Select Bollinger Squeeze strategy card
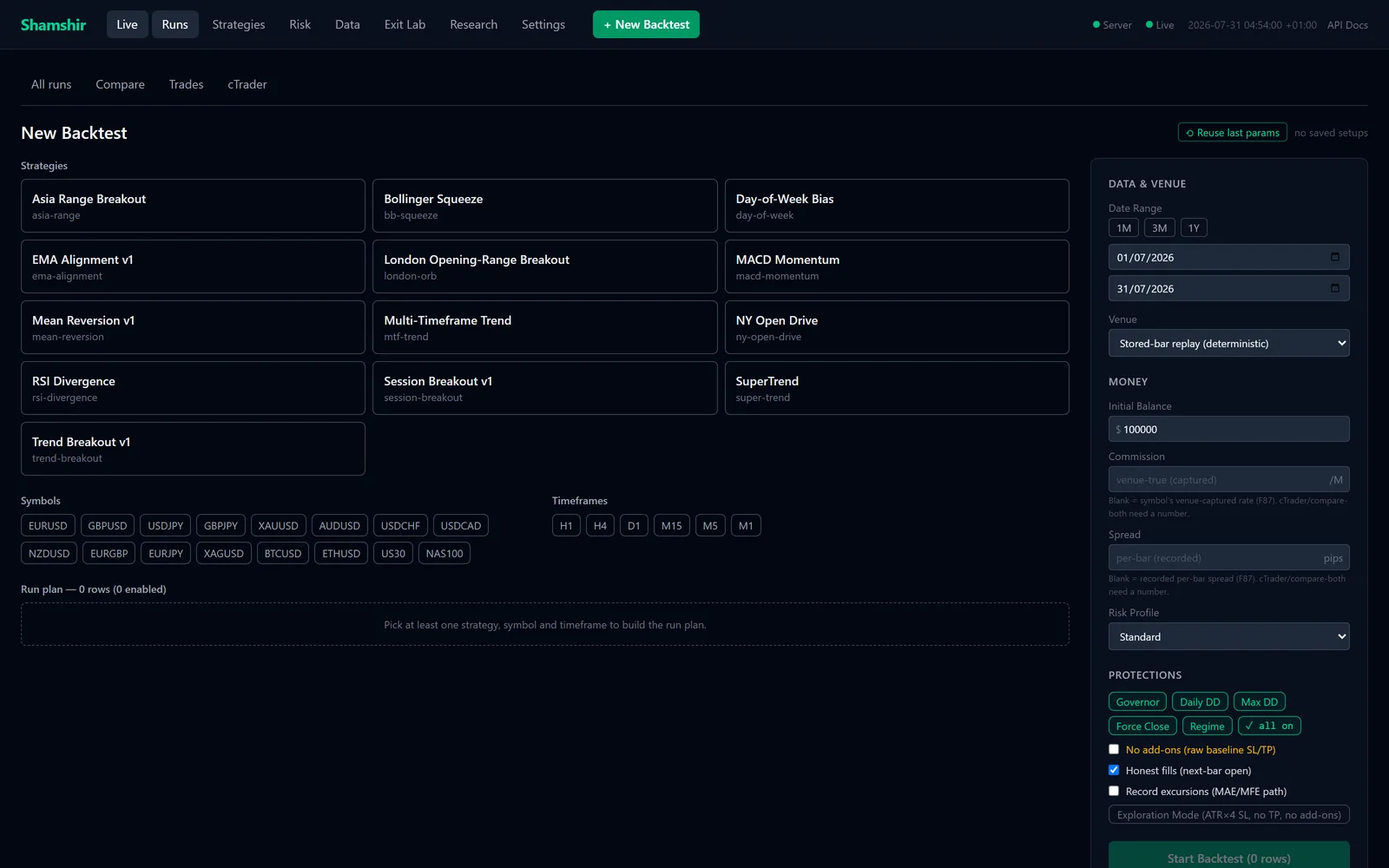Screen dimensions: 1389x868 (x=544, y=206)
